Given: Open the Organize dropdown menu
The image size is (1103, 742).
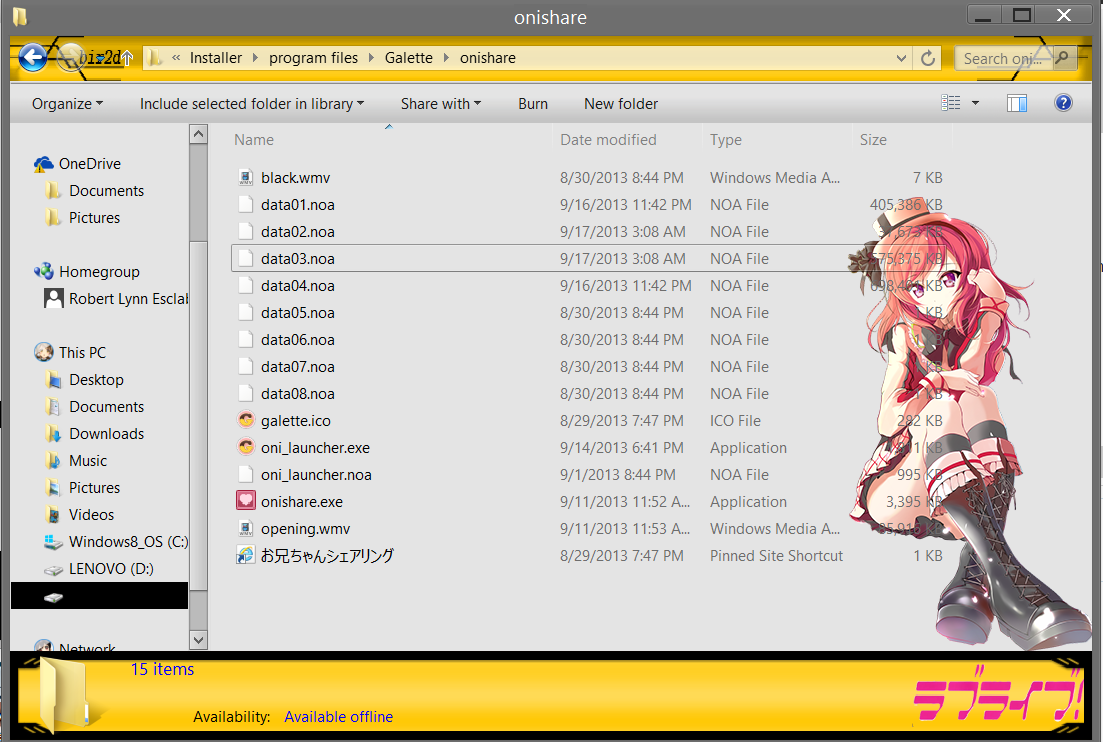Looking at the screenshot, I should click(x=67, y=104).
